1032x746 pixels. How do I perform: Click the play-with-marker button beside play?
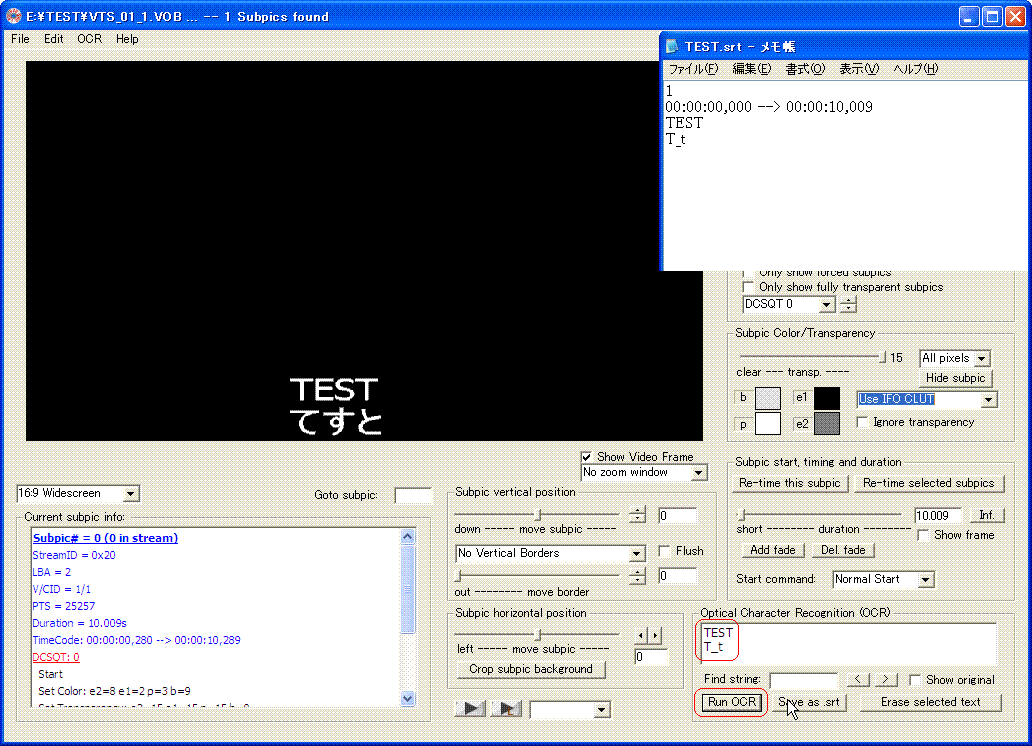point(507,709)
